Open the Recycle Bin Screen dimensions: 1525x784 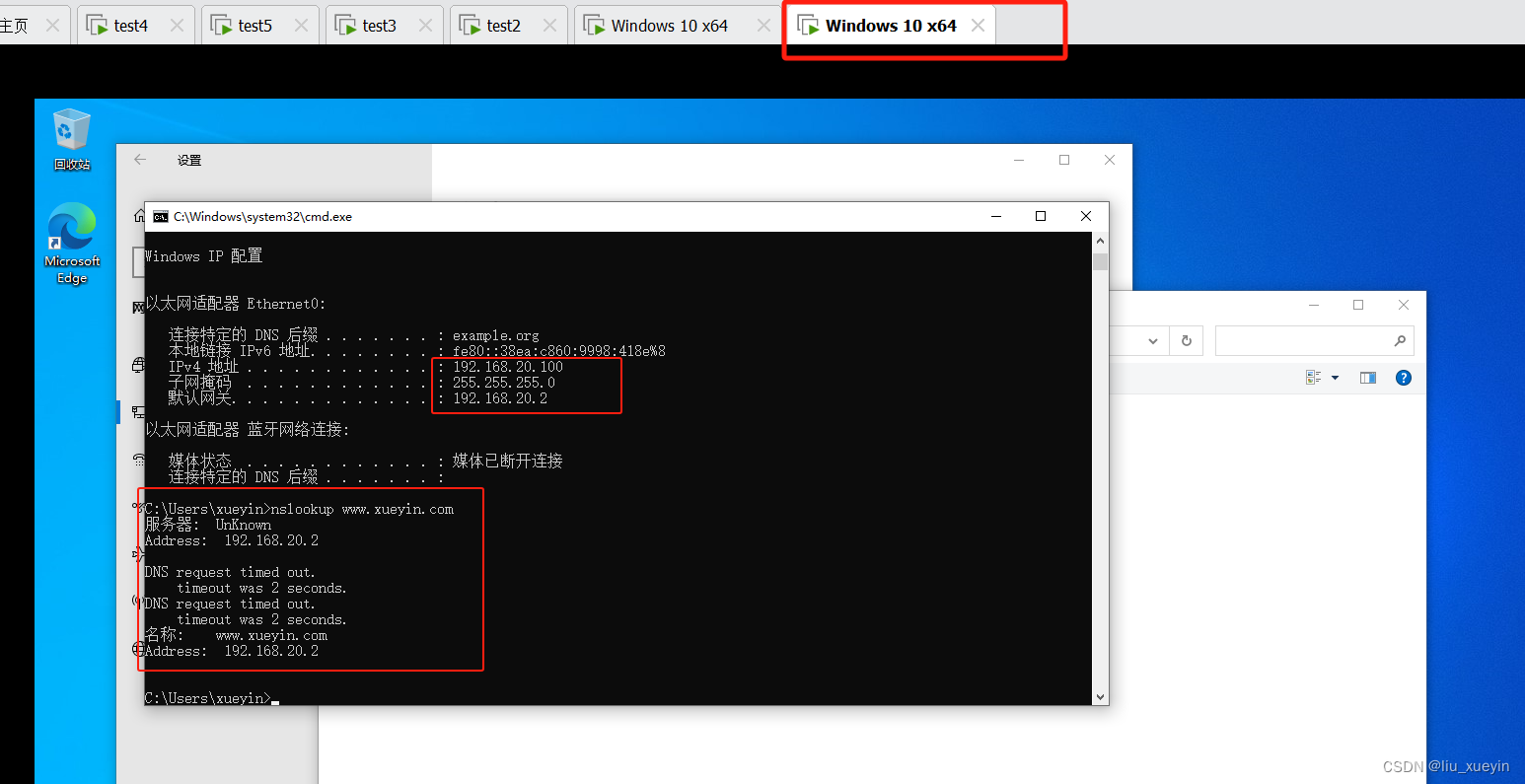tap(71, 131)
